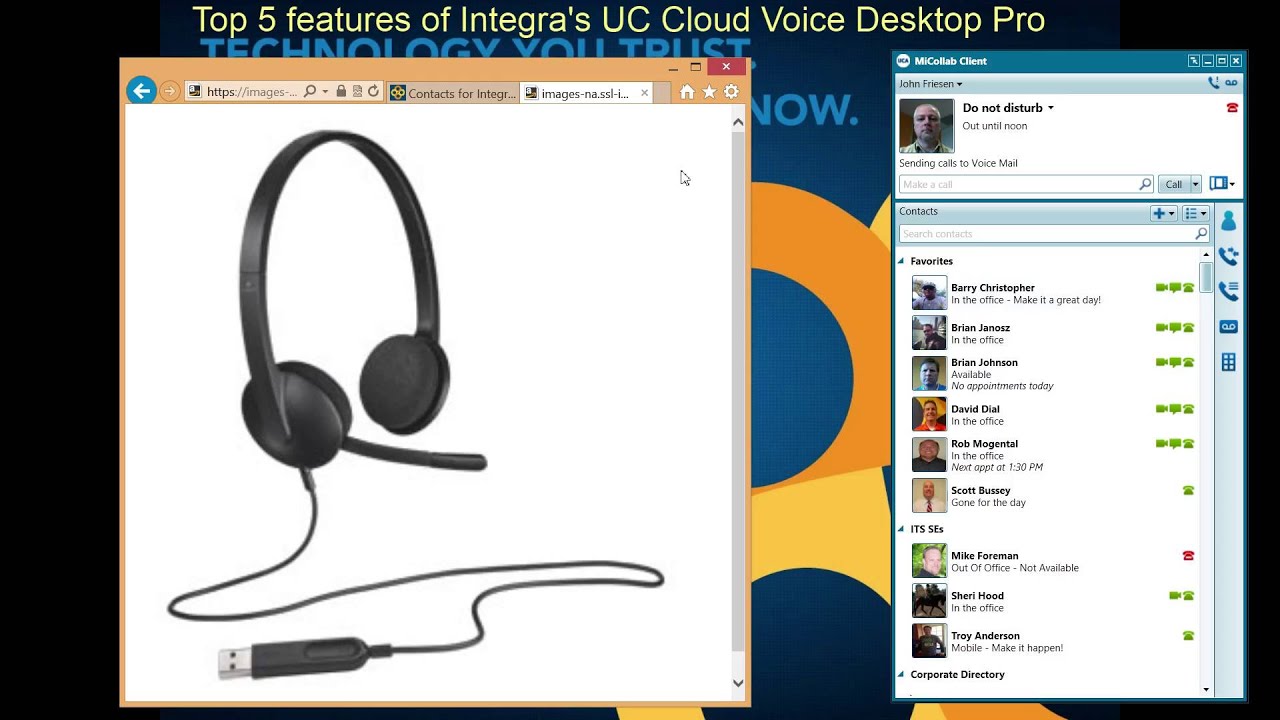
Task: Click browser page scroll up arrow
Action: click(738, 122)
